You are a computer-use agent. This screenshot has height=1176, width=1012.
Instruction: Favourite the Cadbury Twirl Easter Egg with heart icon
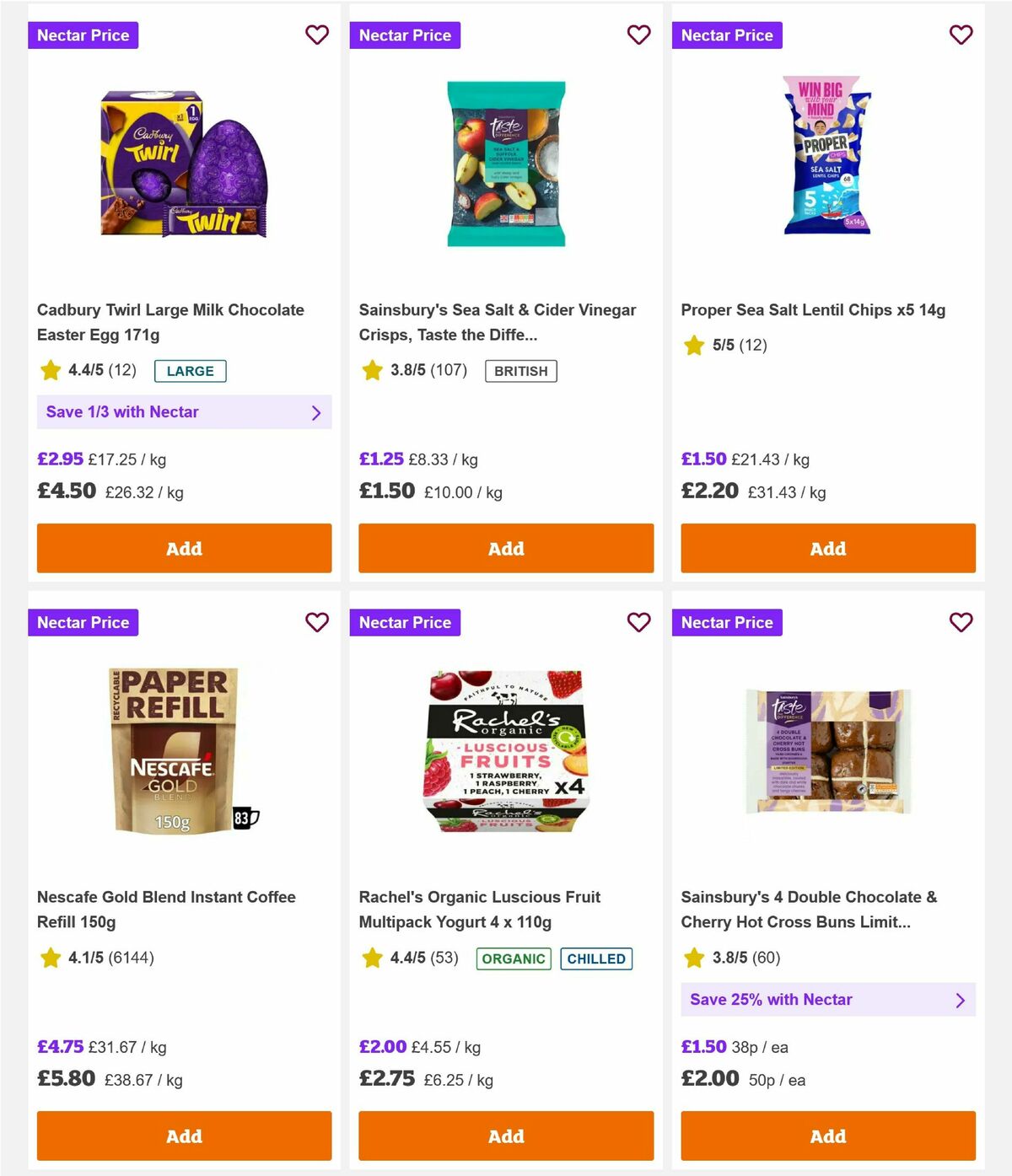[317, 35]
